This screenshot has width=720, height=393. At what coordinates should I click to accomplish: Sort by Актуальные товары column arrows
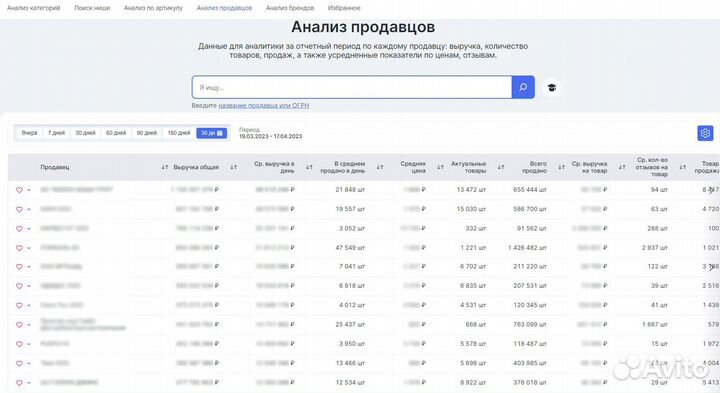click(501, 167)
